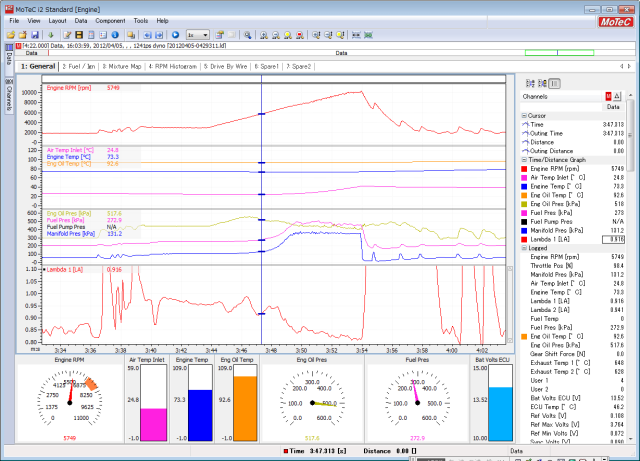Click the blue info circle icon
640x461 pixels.
115,35
